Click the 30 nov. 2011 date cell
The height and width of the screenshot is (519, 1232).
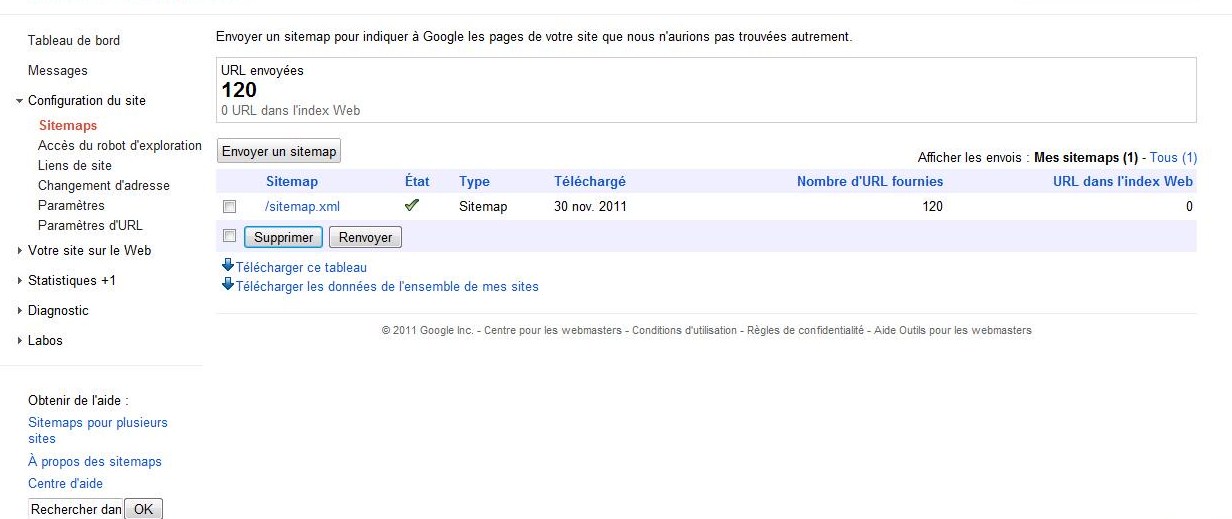point(590,207)
